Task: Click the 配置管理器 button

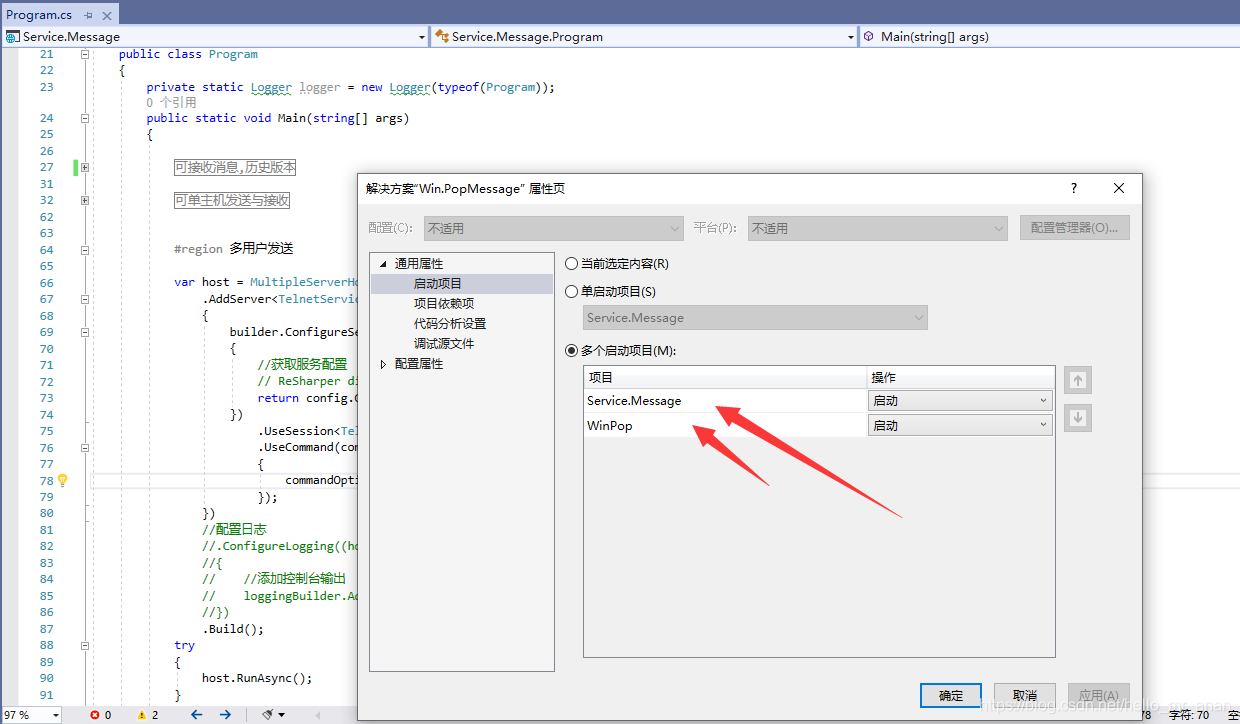Action: pyautogui.click(x=1075, y=228)
